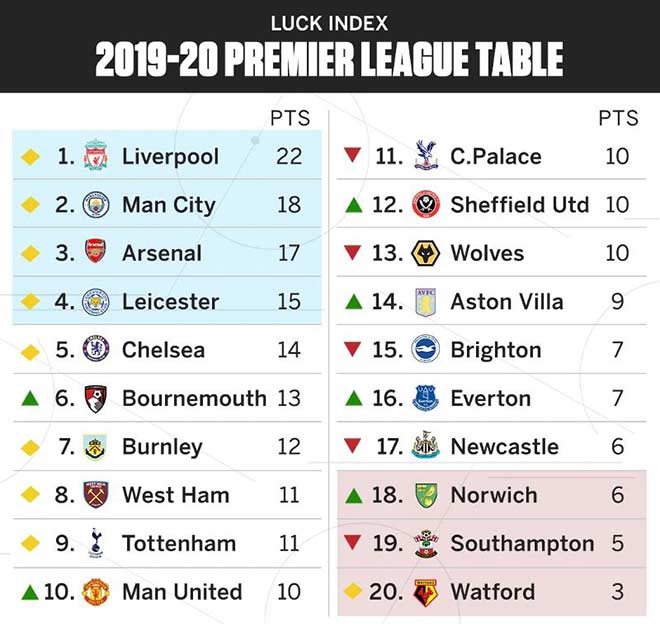
Task: Click the Tottenham cockerel crest
Action: point(96,543)
